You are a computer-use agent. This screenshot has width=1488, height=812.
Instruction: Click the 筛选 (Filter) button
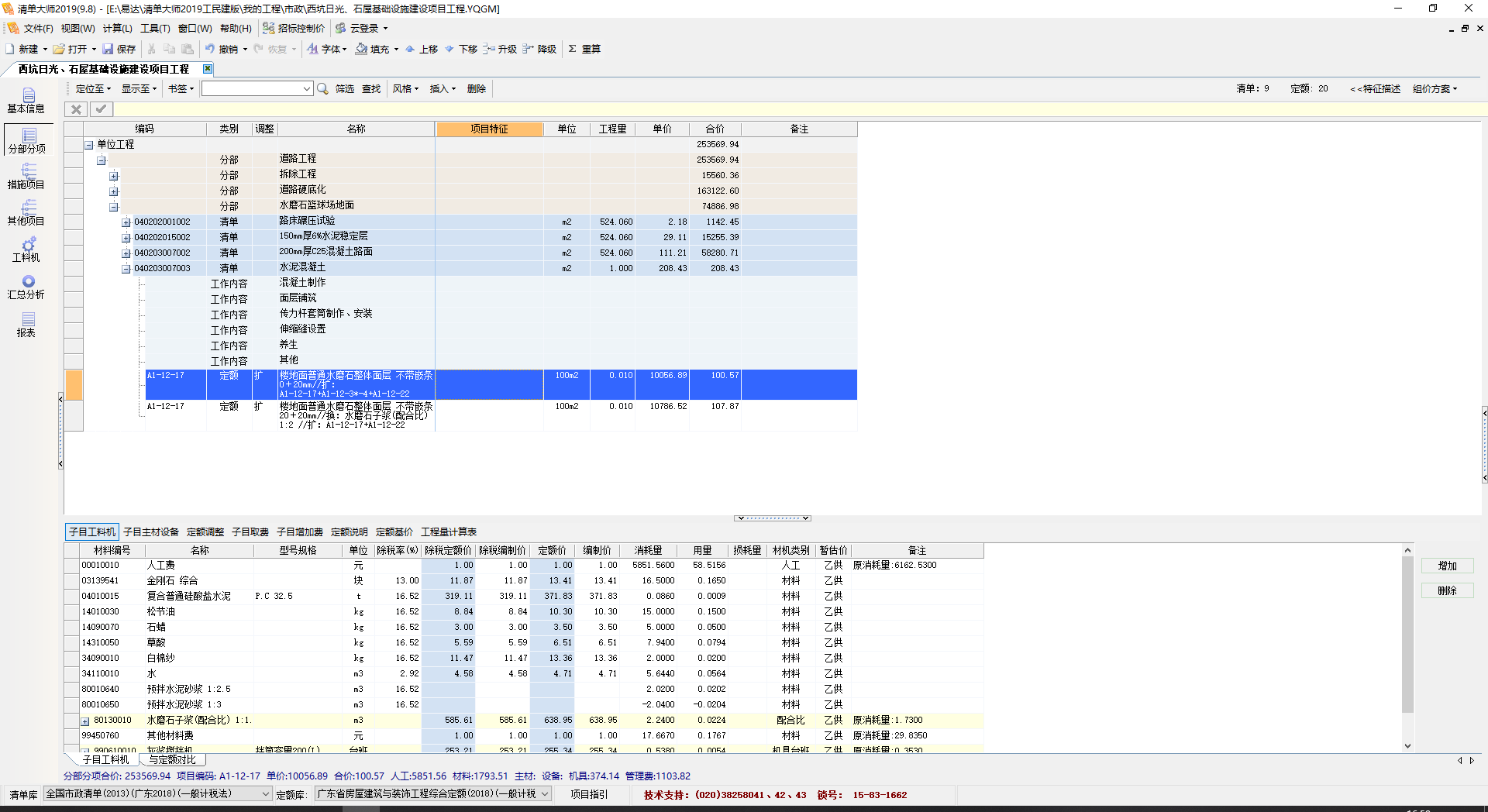click(x=345, y=89)
